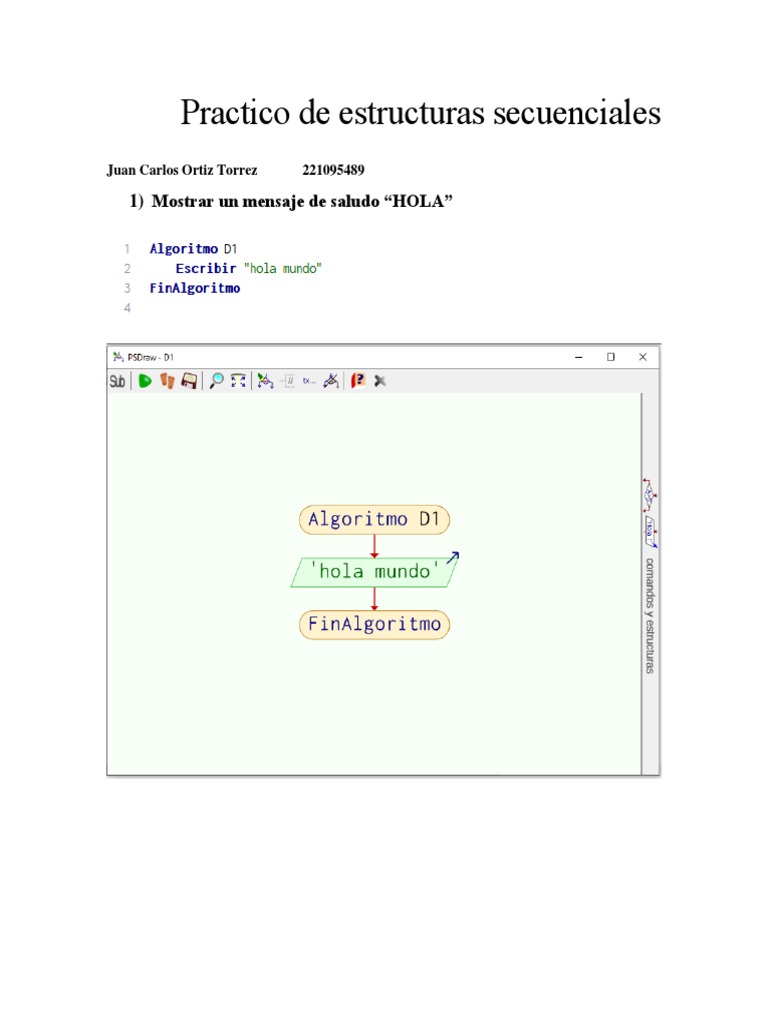Click the Sub (subprocess) toolbar button
This screenshot has height=1024, width=768.
(118, 381)
